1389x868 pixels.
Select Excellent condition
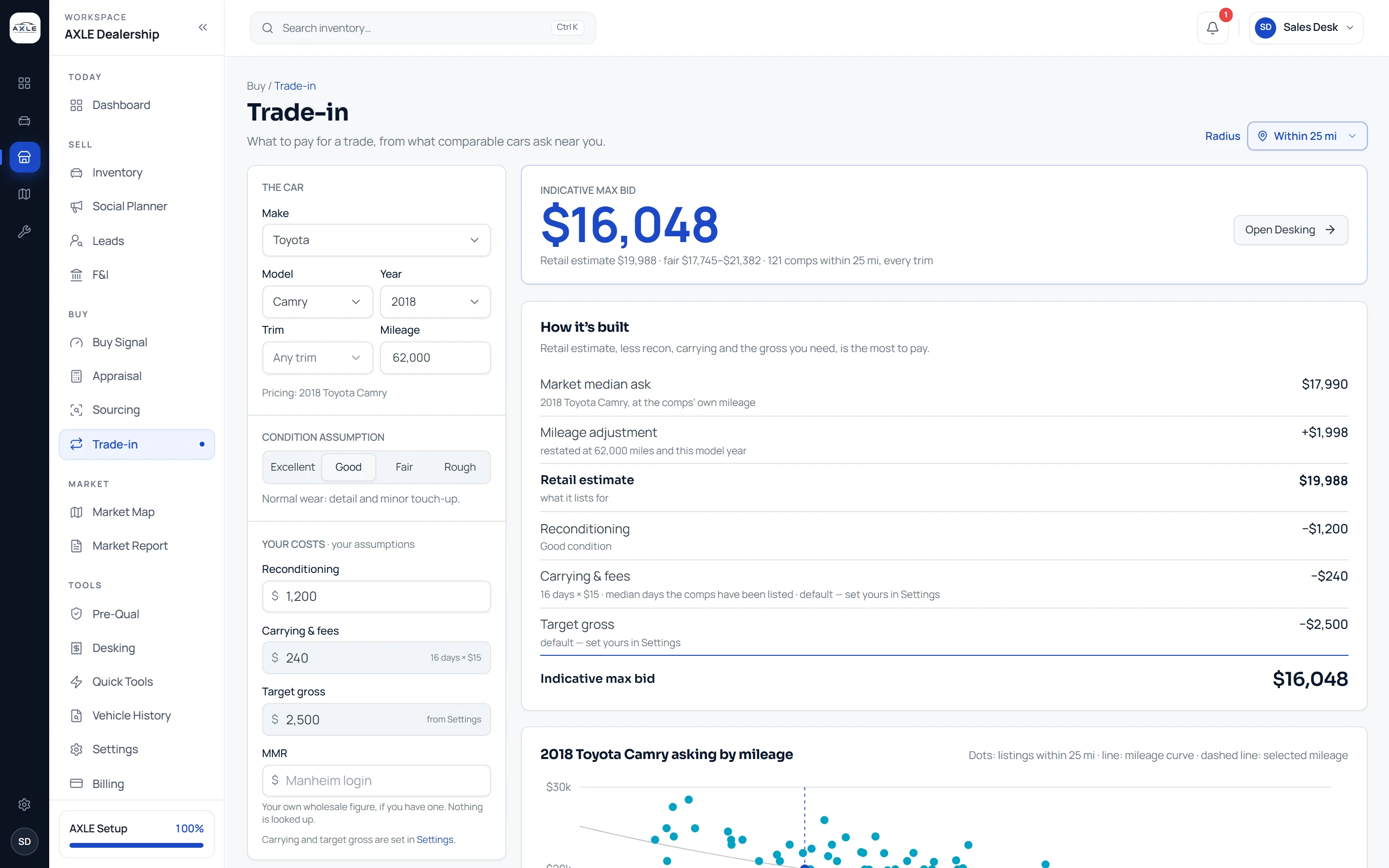292,467
